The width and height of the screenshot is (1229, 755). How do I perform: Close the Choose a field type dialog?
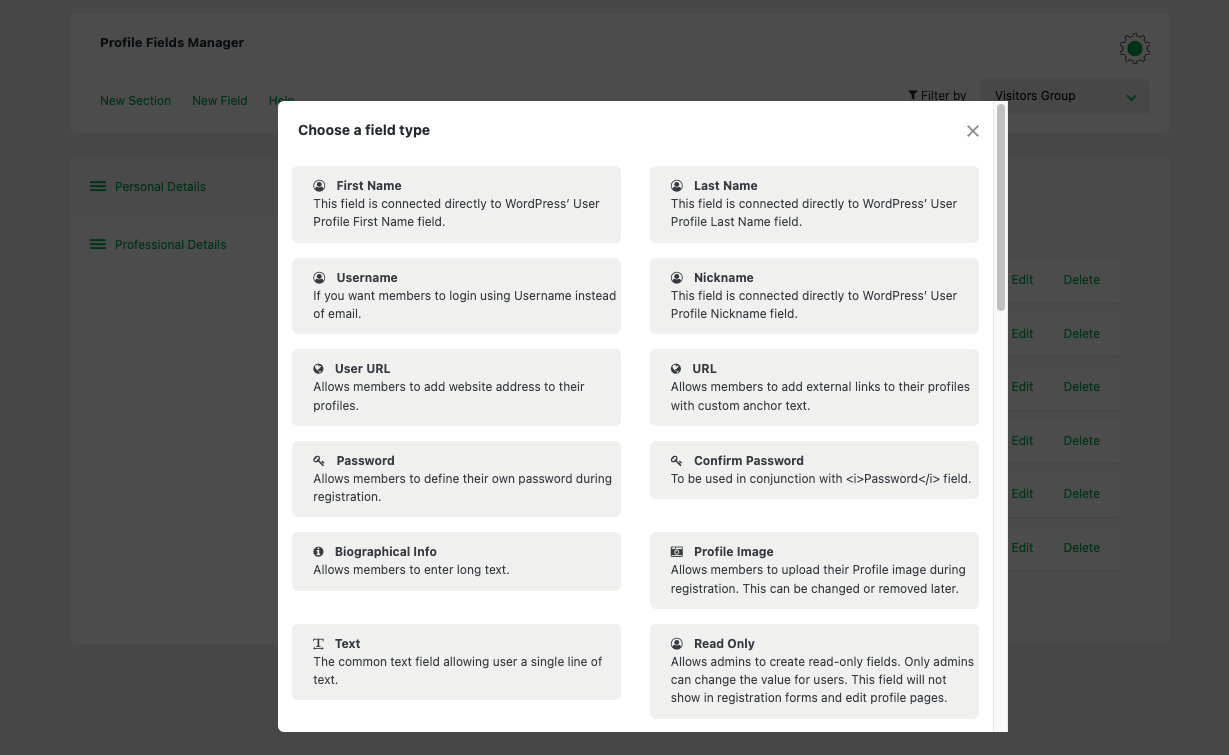972,131
